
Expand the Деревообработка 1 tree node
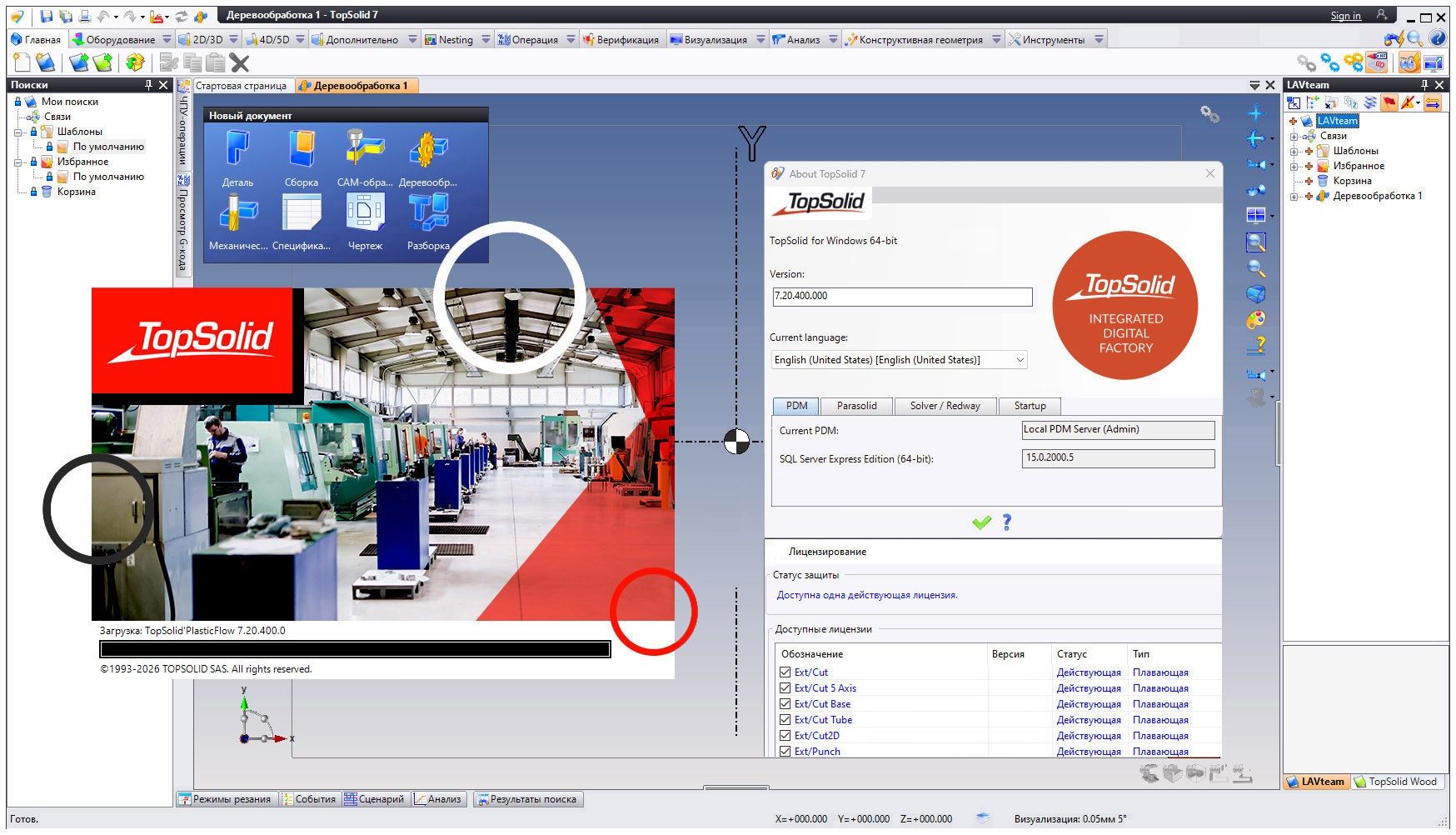coord(1294,197)
